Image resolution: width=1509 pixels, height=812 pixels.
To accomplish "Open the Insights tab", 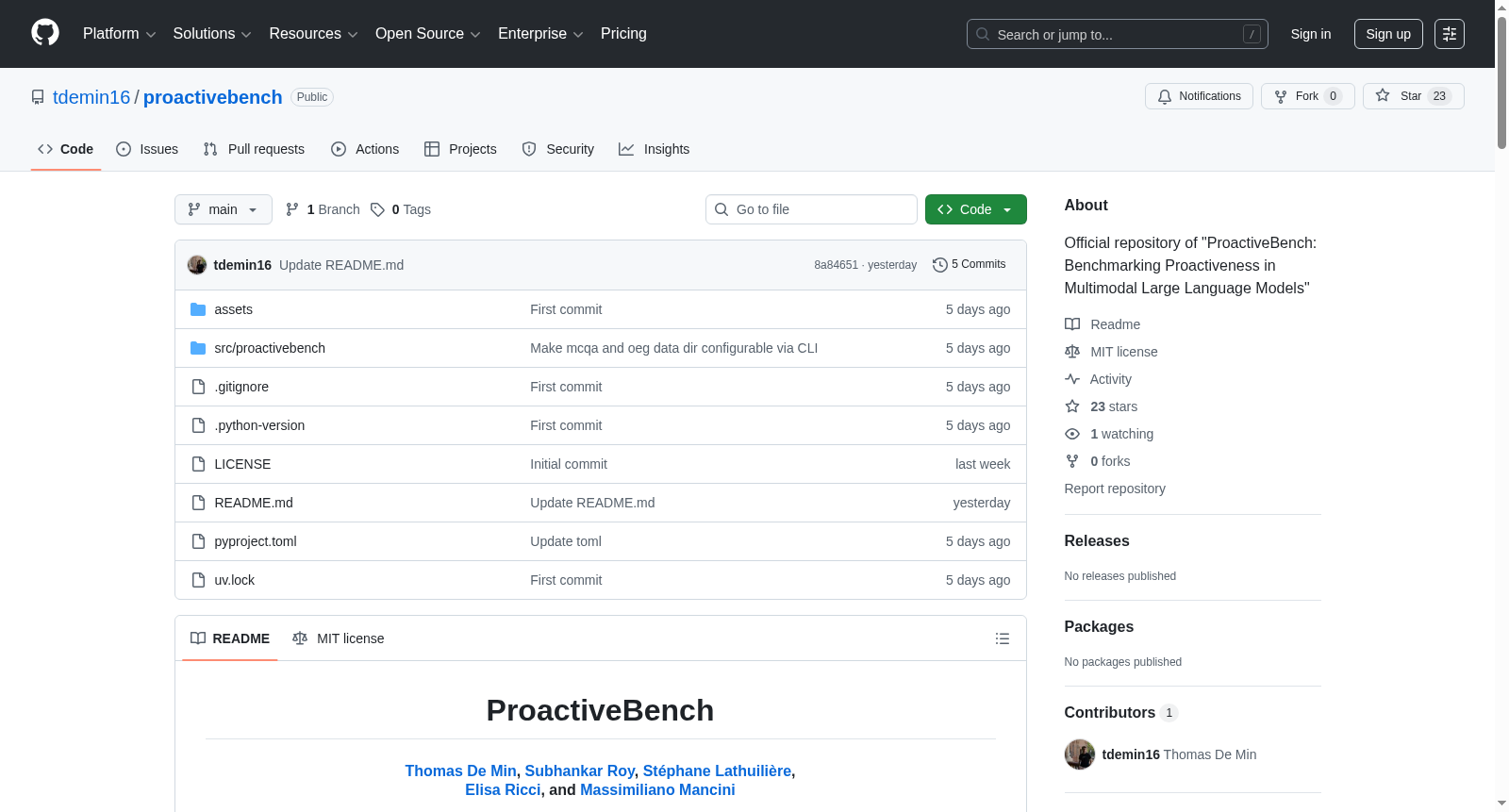I will 655,149.
